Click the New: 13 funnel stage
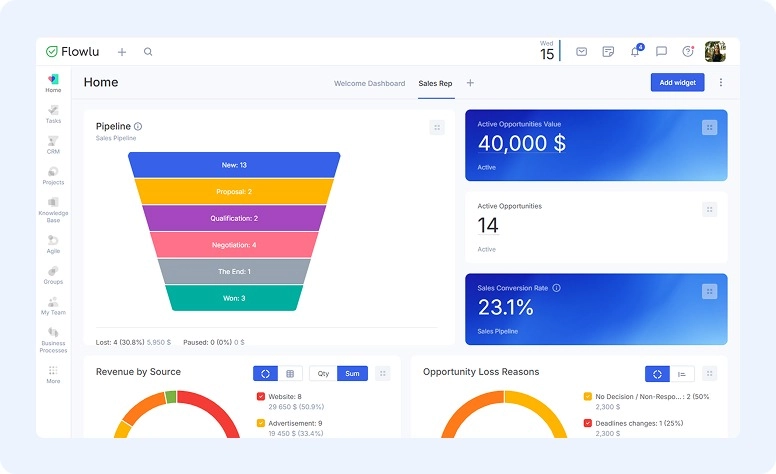This screenshot has height=474, width=776. [x=234, y=165]
